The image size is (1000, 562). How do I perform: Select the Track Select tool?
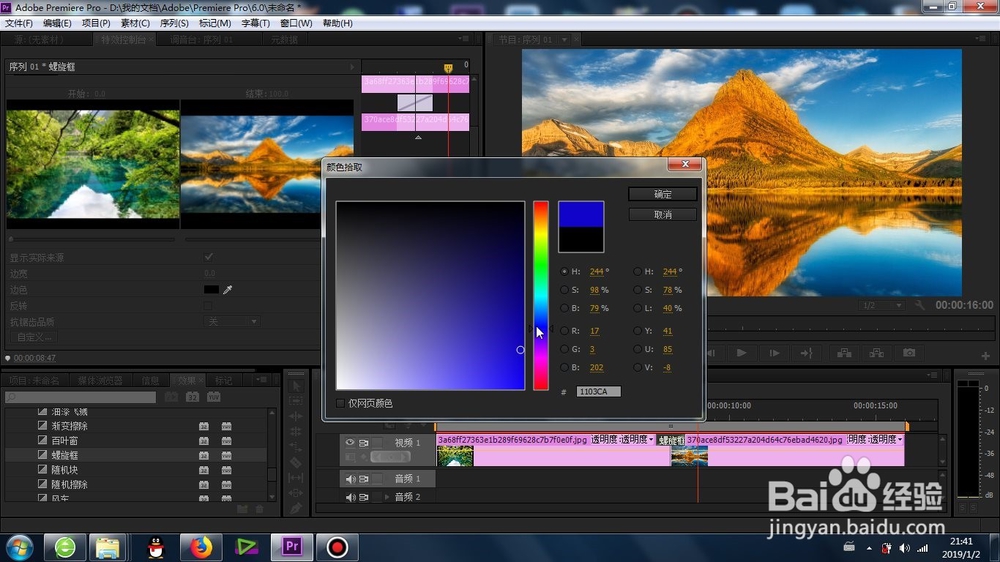pos(296,401)
